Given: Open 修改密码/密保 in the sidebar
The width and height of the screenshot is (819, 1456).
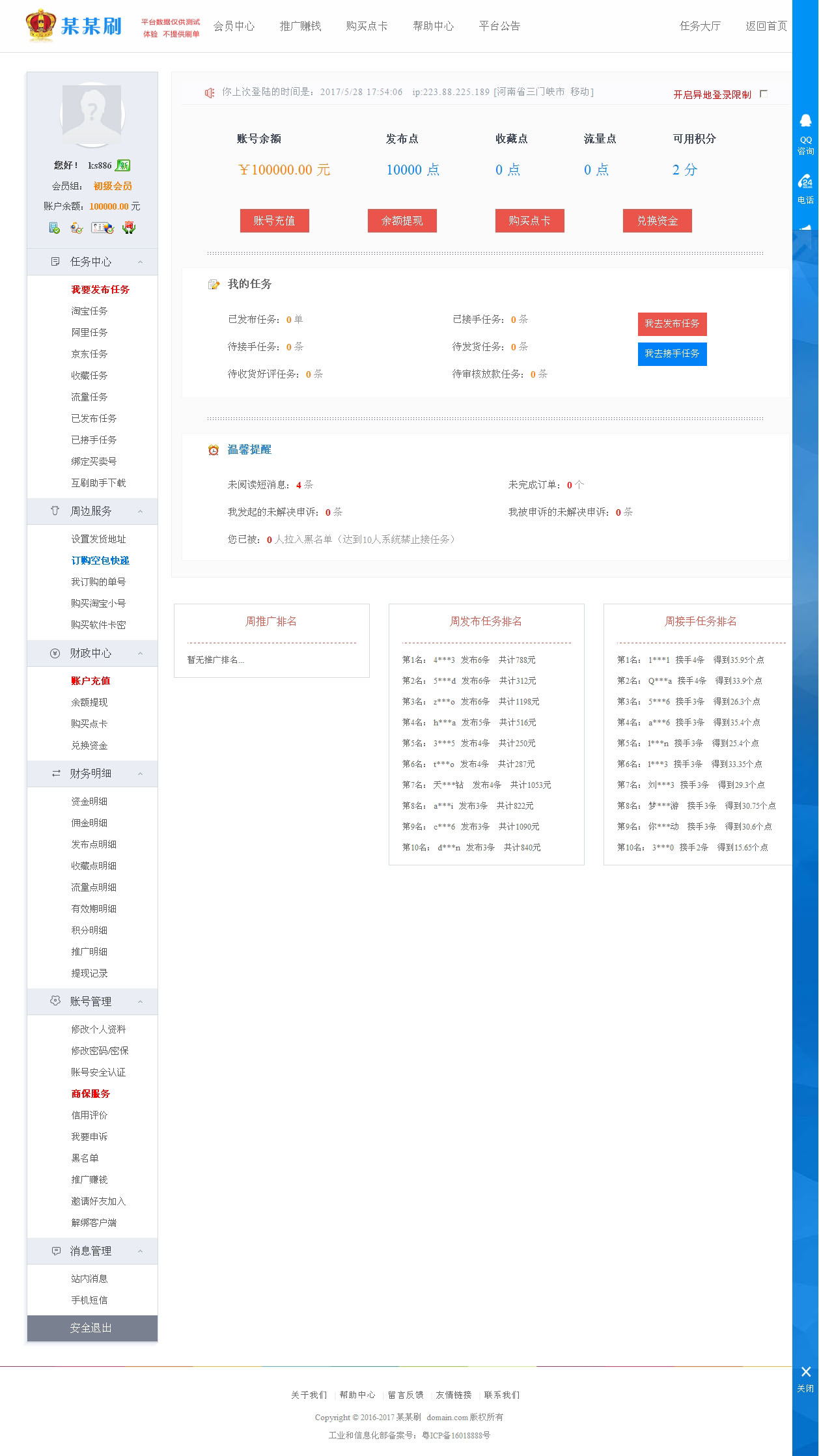Looking at the screenshot, I should click(100, 1051).
